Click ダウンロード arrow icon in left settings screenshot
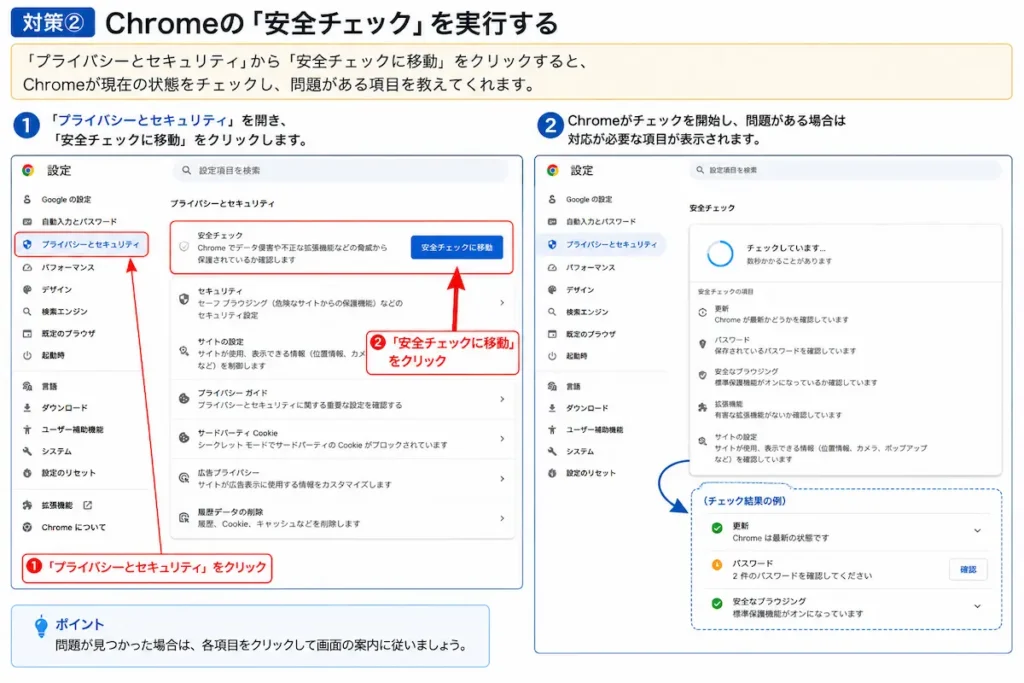This screenshot has width=1024, height=683. coord(27,407)
